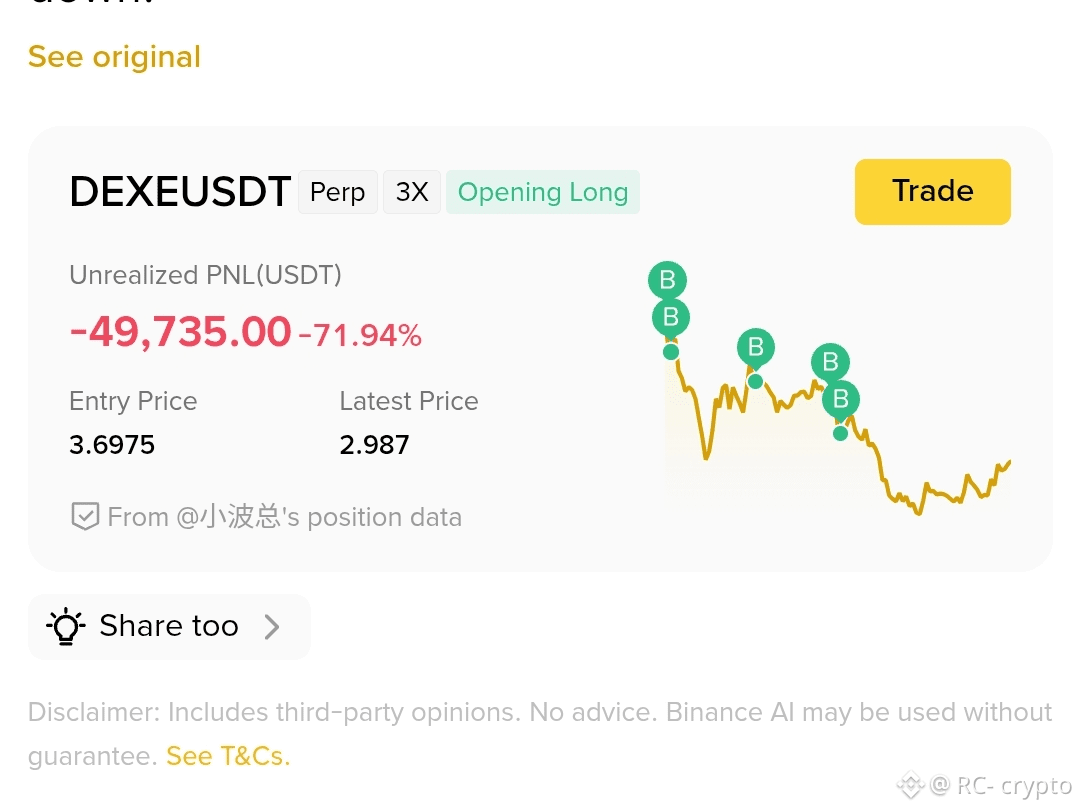1080x810 pixels.
Task: Click the RC- crypto watermark handle
Action: [x=1001, y=785]
